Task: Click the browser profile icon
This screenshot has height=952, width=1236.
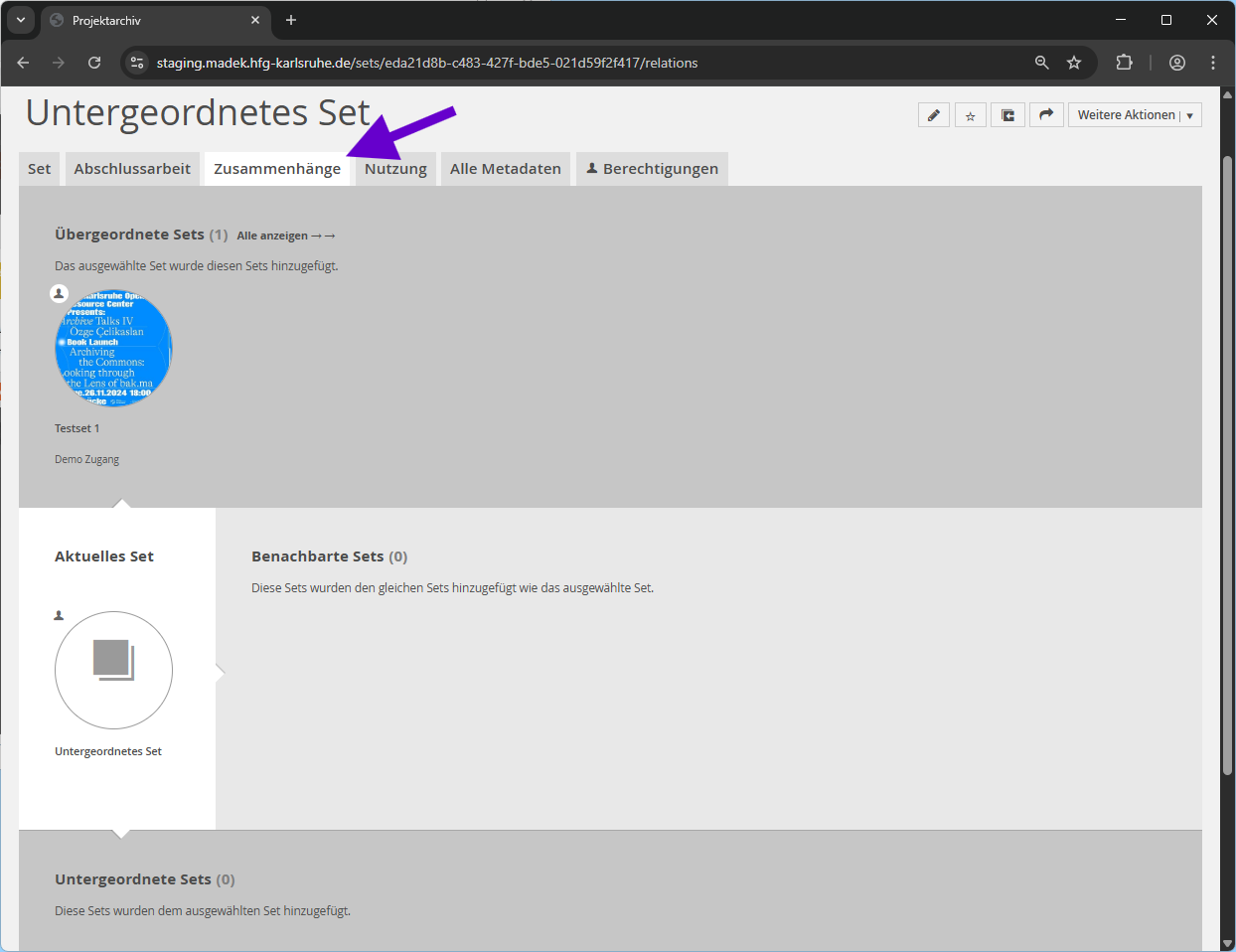Action: click(1177, 63)
